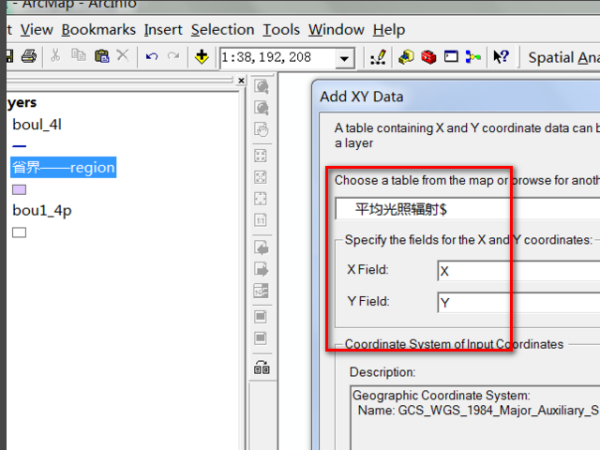
Task: Click inside the map scale box
Action: (x=277, y=58)
